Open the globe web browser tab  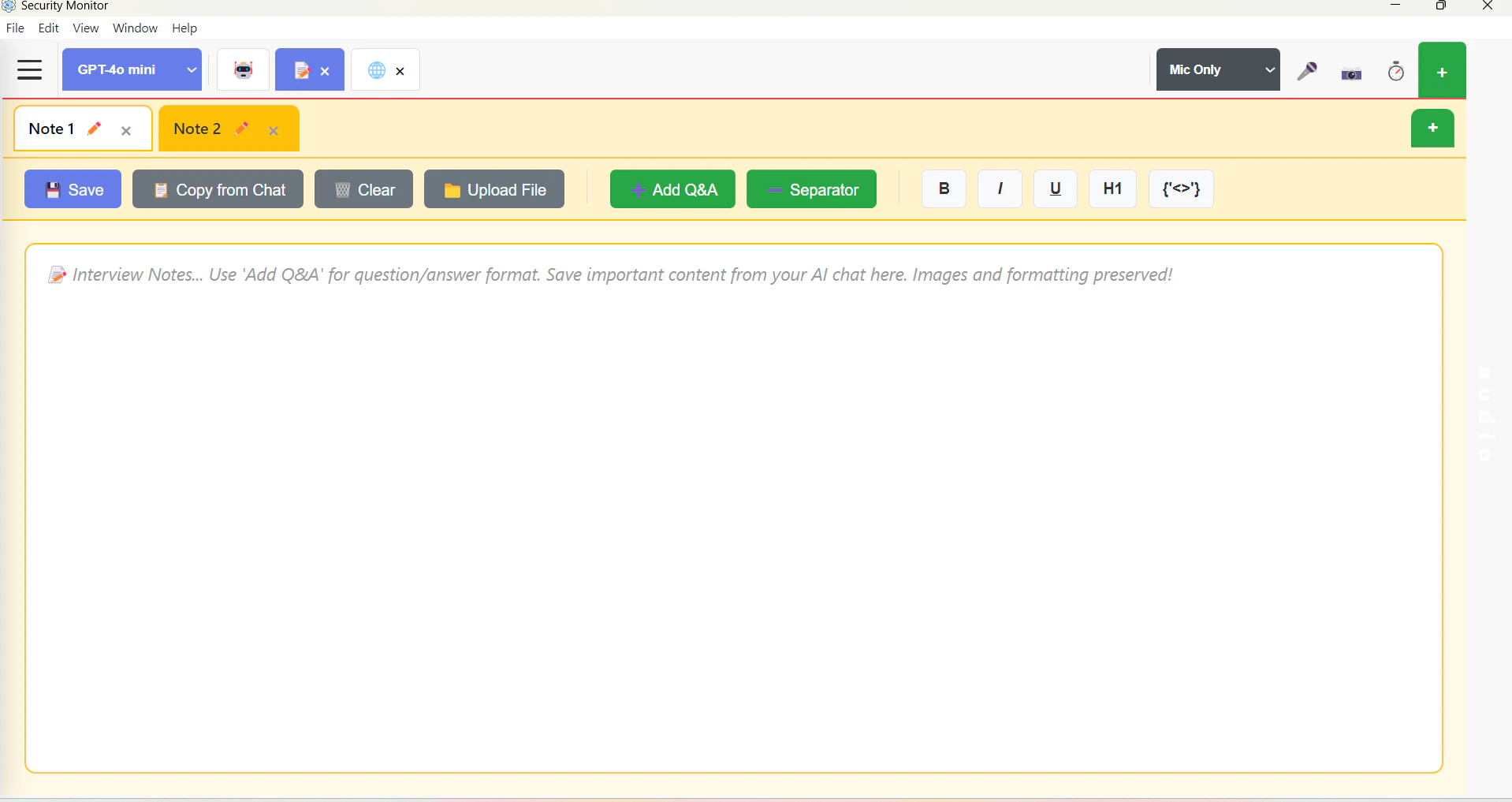pyautogui.click(x=377, y=70)
